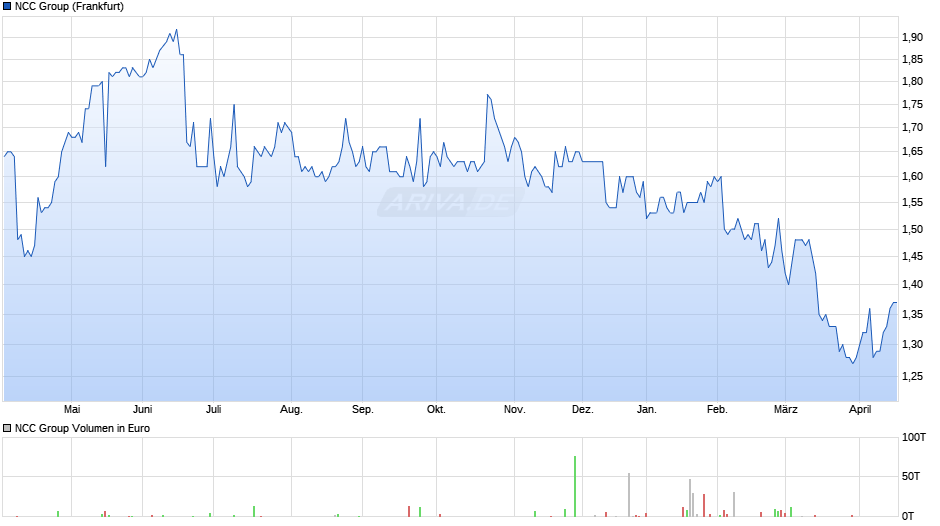Click the tall grey volume bar before Jan.
The height and width of the screenshot is (526, 940).
(x=629, y=495)
